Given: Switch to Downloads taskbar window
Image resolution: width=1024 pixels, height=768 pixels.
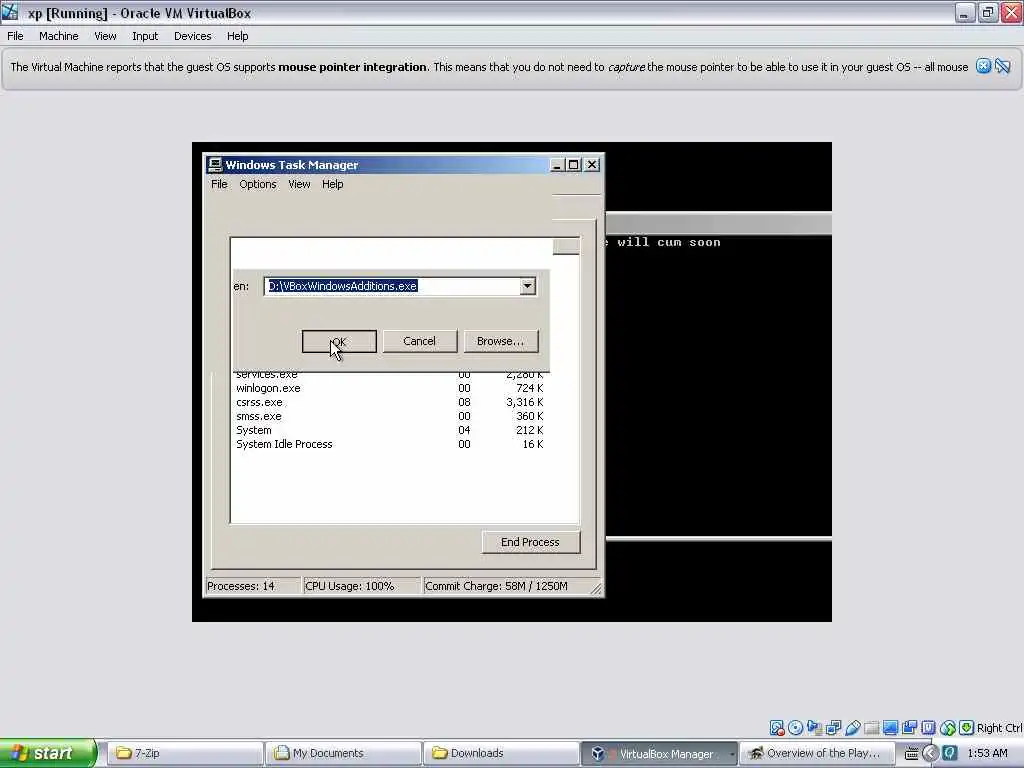Looking at the screenshot, I should pos(502,753).
